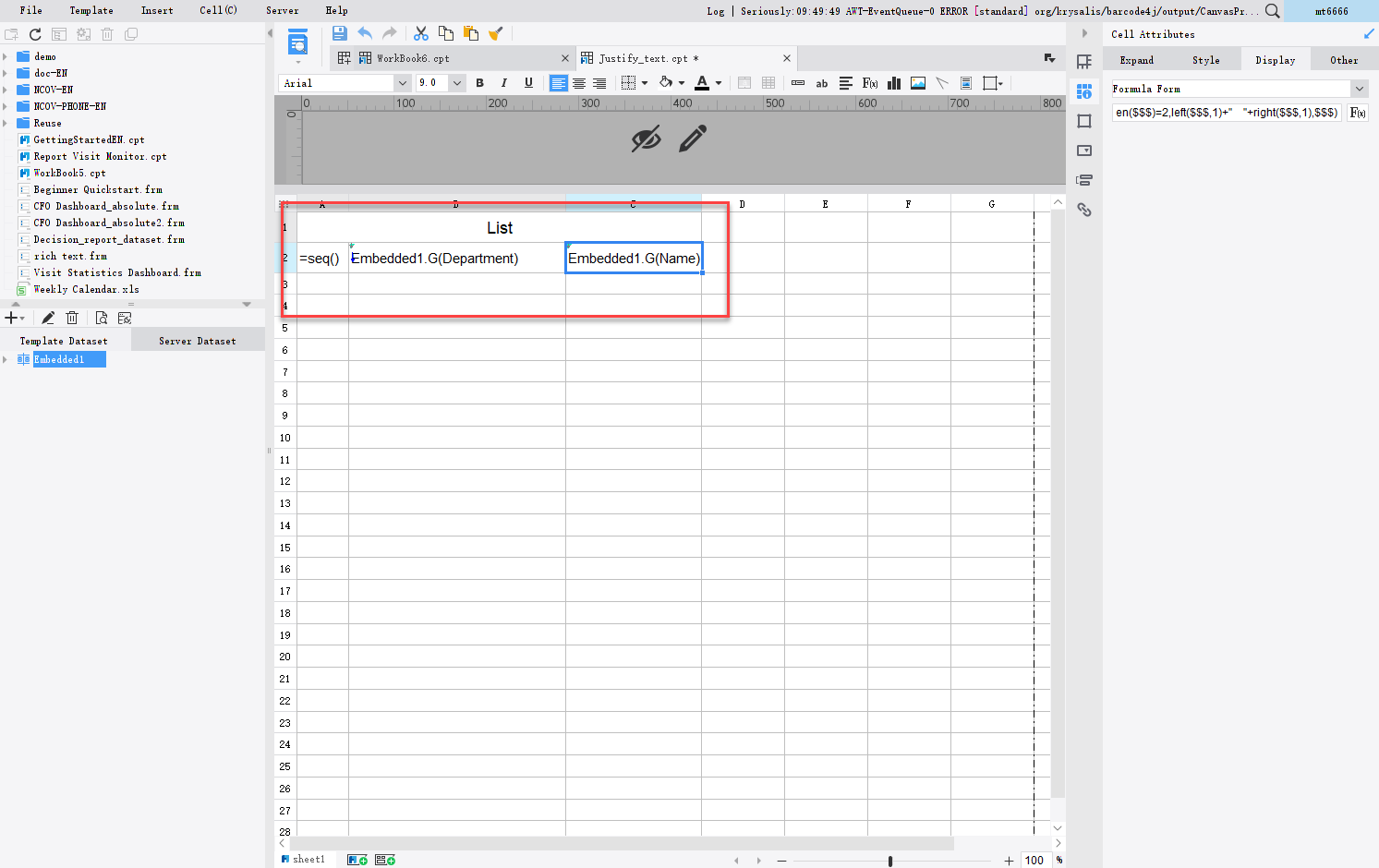The image size is (1379, 868).
Task: Insert a barcode with the barcode icon
Action: [x=798, y=83]
